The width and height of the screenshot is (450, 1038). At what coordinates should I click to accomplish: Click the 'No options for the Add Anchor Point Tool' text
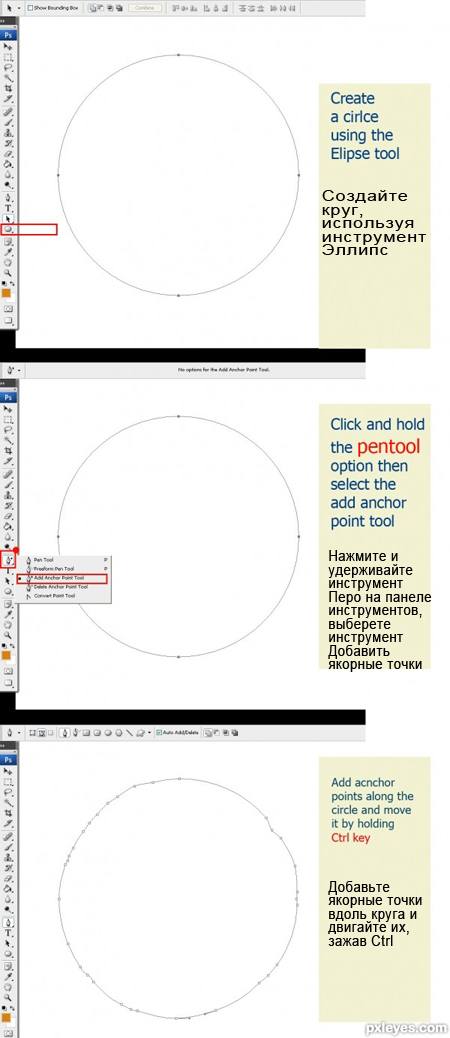pos(224,370)
